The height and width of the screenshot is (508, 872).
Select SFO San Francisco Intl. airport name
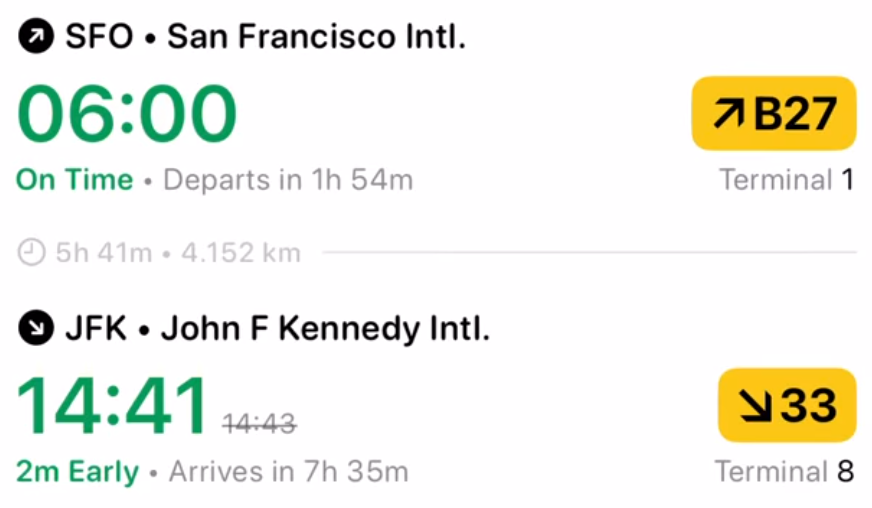tap(264, 38)
